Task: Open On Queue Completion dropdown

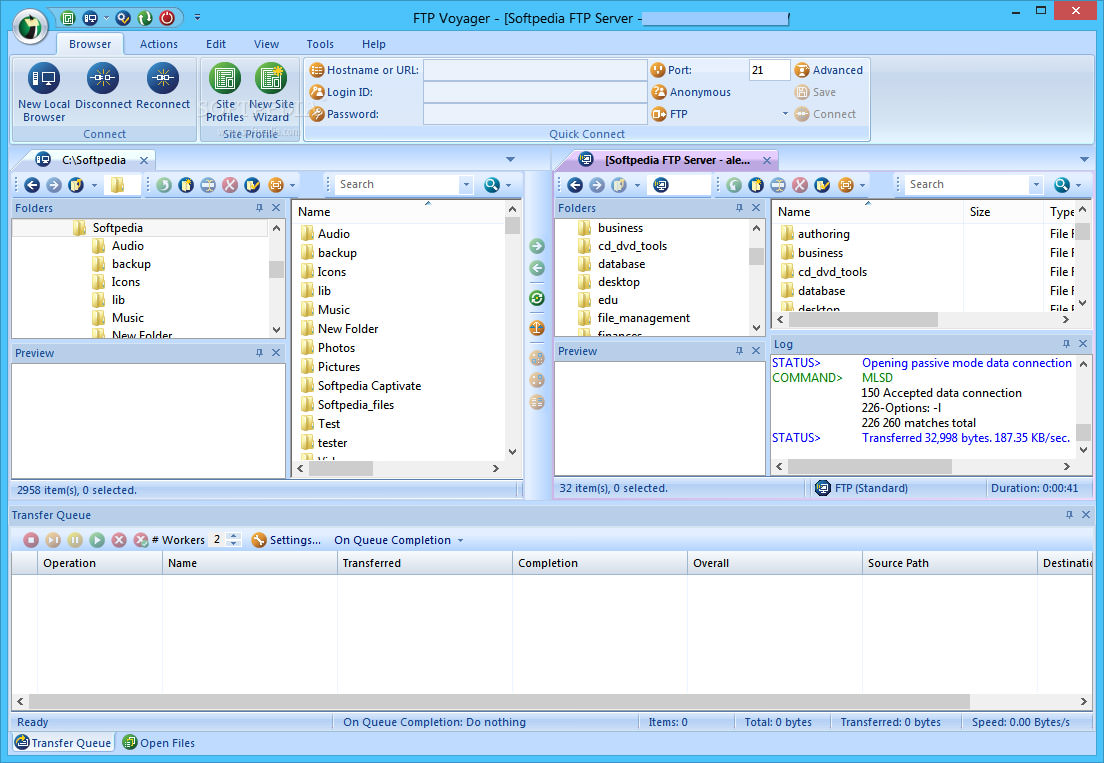Action: click(399, 540)
